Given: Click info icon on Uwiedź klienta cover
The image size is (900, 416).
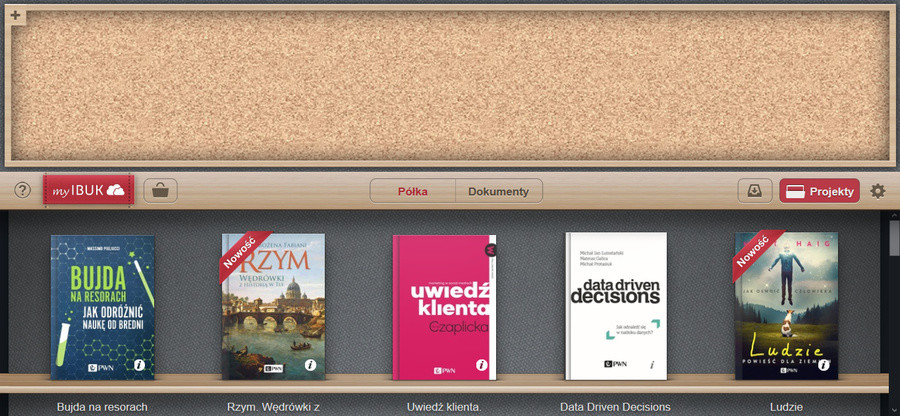Looking at the screenshot, I should pyautogui.click(x=482, y=366).
